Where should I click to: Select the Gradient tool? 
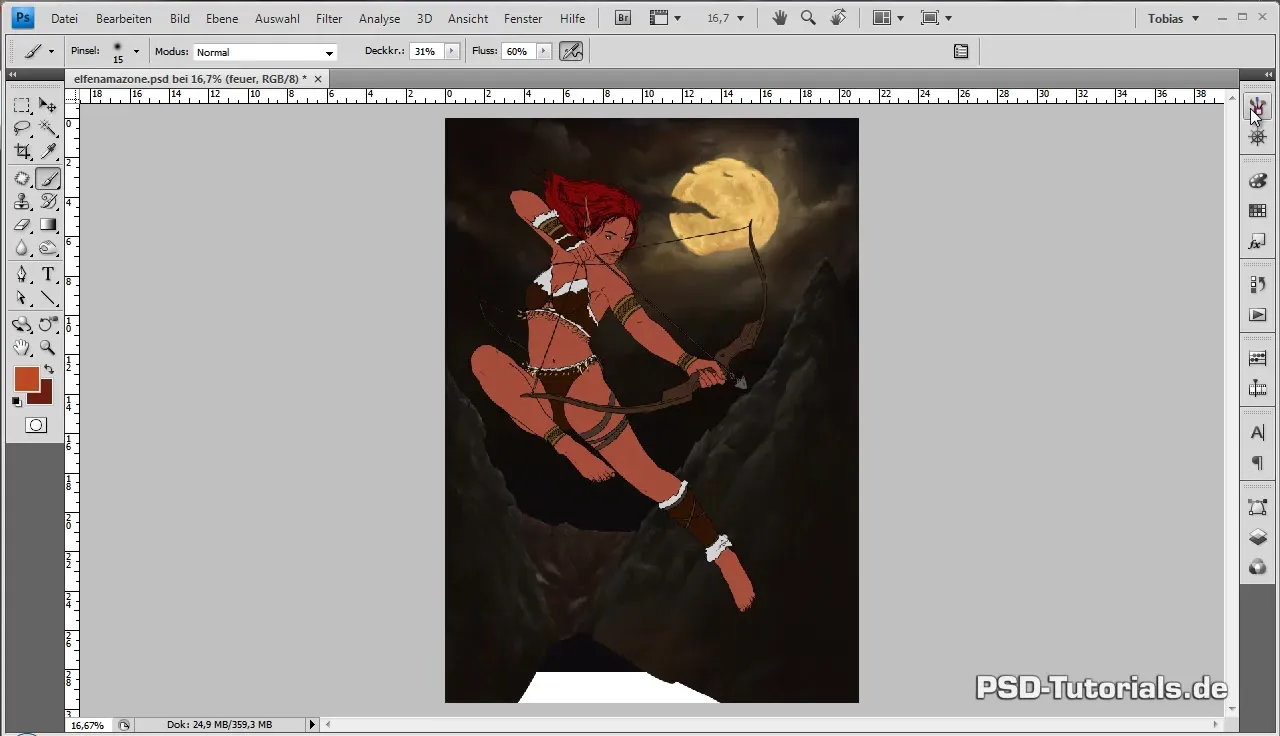point(47,225)
